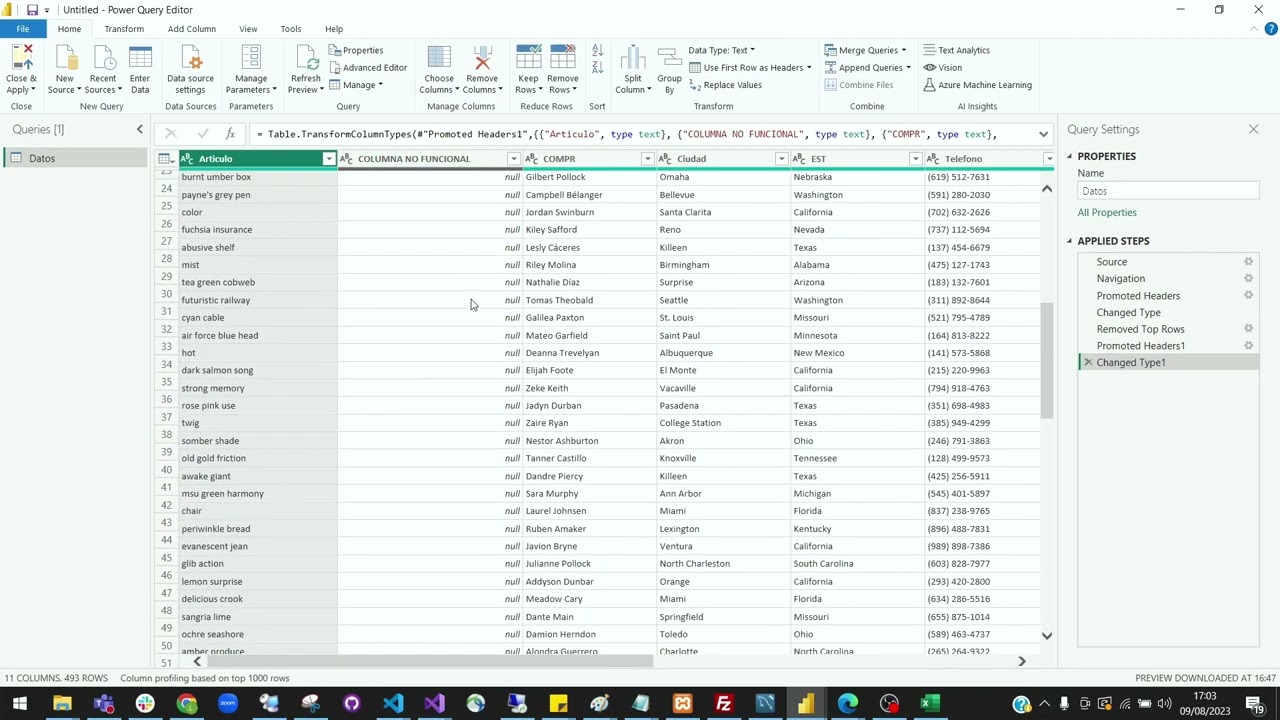Click the save icon in title bar
The width and height of the screenshot is (1280, 720).
[32, 10]
